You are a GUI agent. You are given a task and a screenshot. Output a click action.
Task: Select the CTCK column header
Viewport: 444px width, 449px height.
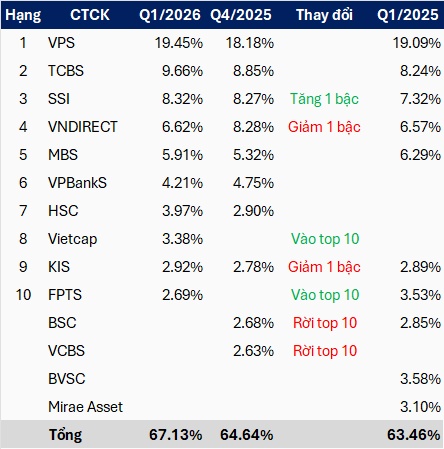[x=90, y=15]
